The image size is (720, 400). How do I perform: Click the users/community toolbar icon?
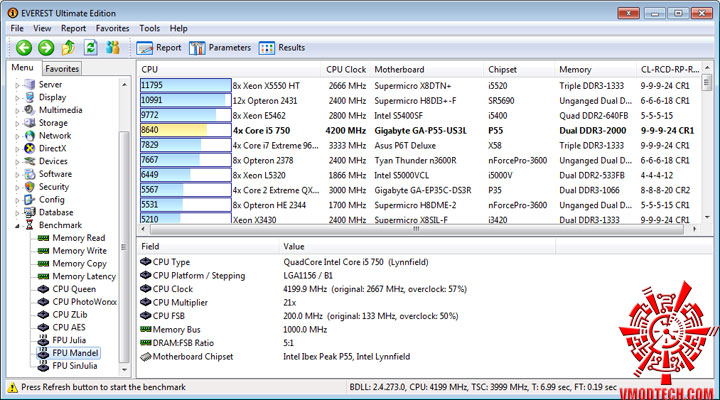click(112, 47)
